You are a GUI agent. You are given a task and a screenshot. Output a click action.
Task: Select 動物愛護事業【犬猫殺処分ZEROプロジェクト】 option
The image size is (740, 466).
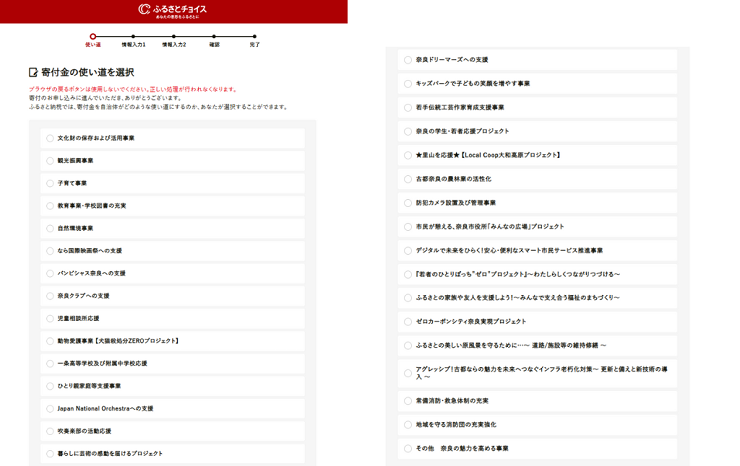point(50,341)
